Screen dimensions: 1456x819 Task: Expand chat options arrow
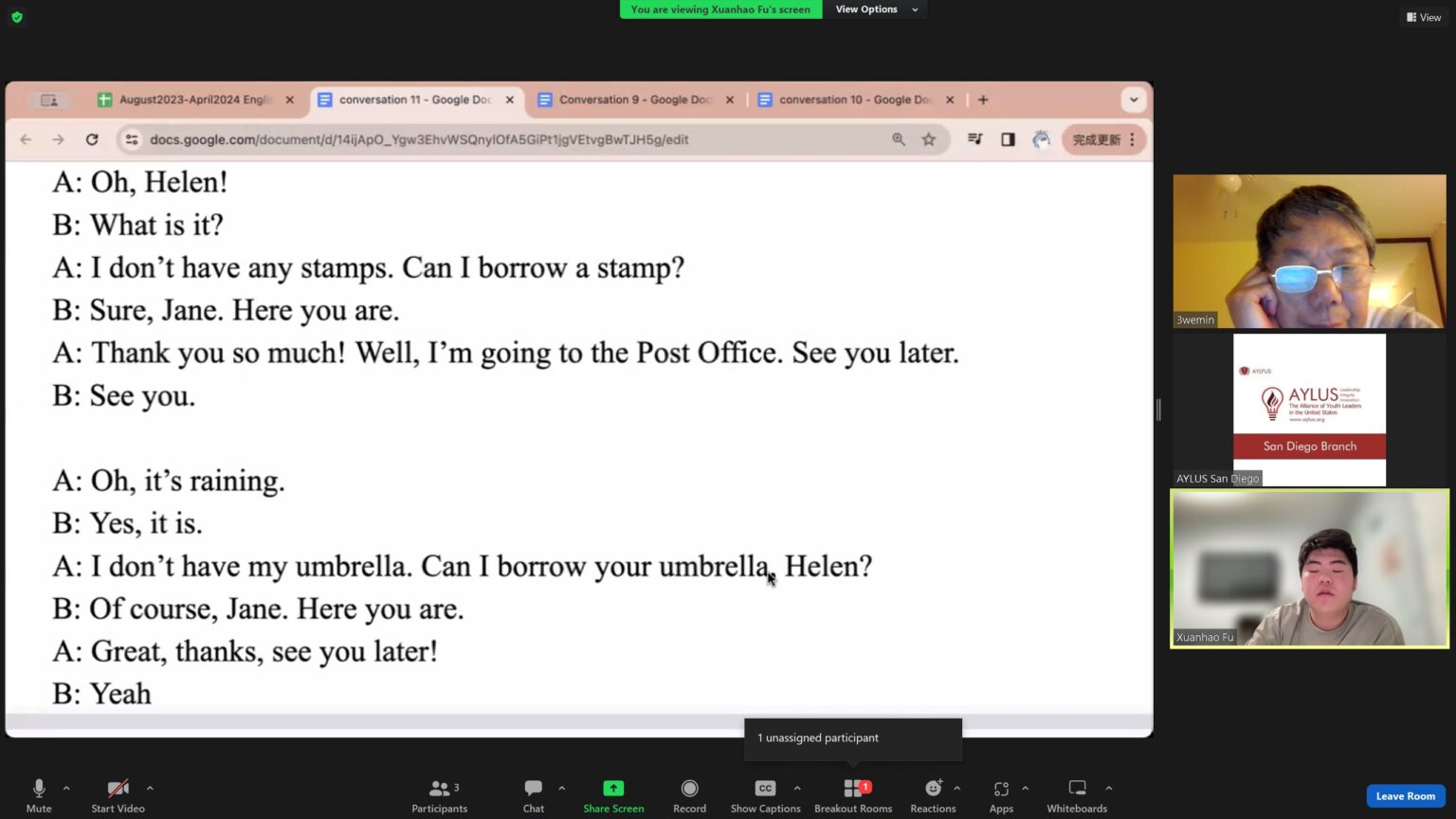coord(562,788)
